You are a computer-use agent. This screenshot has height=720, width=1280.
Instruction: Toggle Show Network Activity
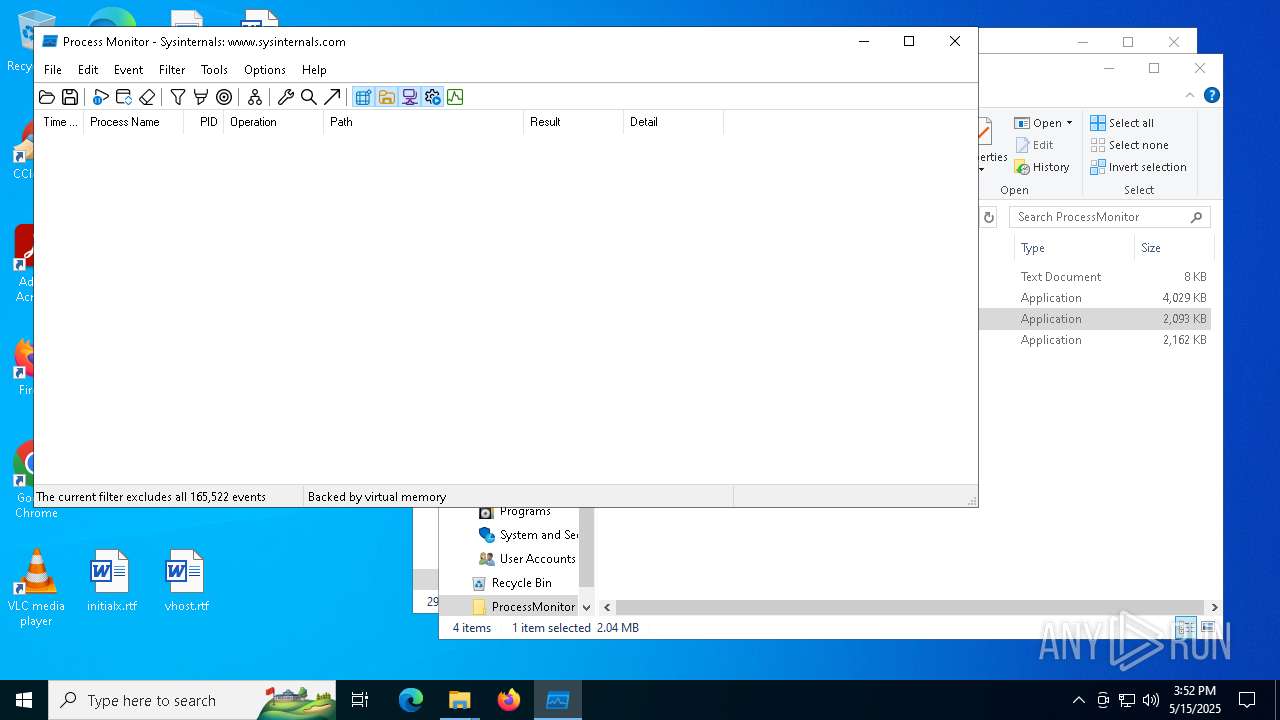[x=409, y=97]
